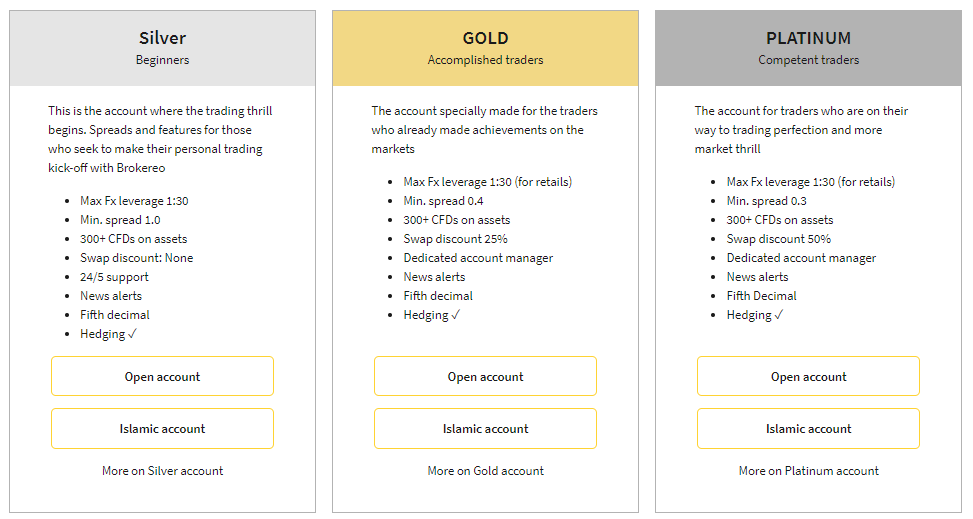The height and width of the screenshot is (519, 973).
Task: Click the Hedging checkmark in the Gold card
Action: (455, 315)
